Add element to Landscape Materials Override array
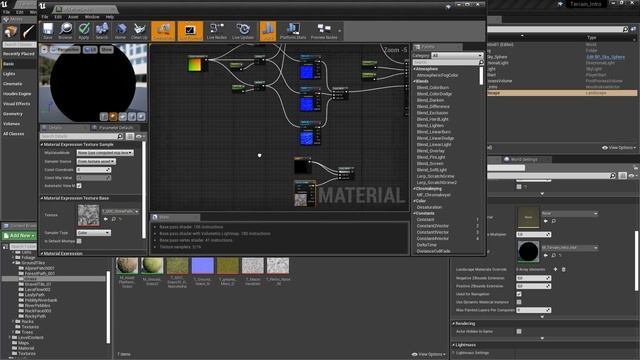Viewport: 640px width, 360px height. (x=555, y=269)
